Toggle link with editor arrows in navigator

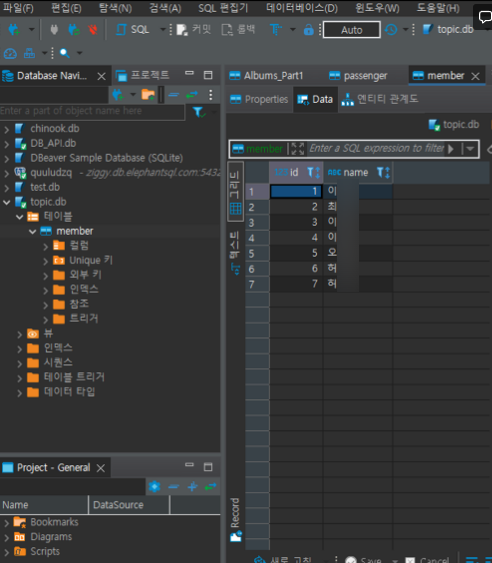[192, 95]
